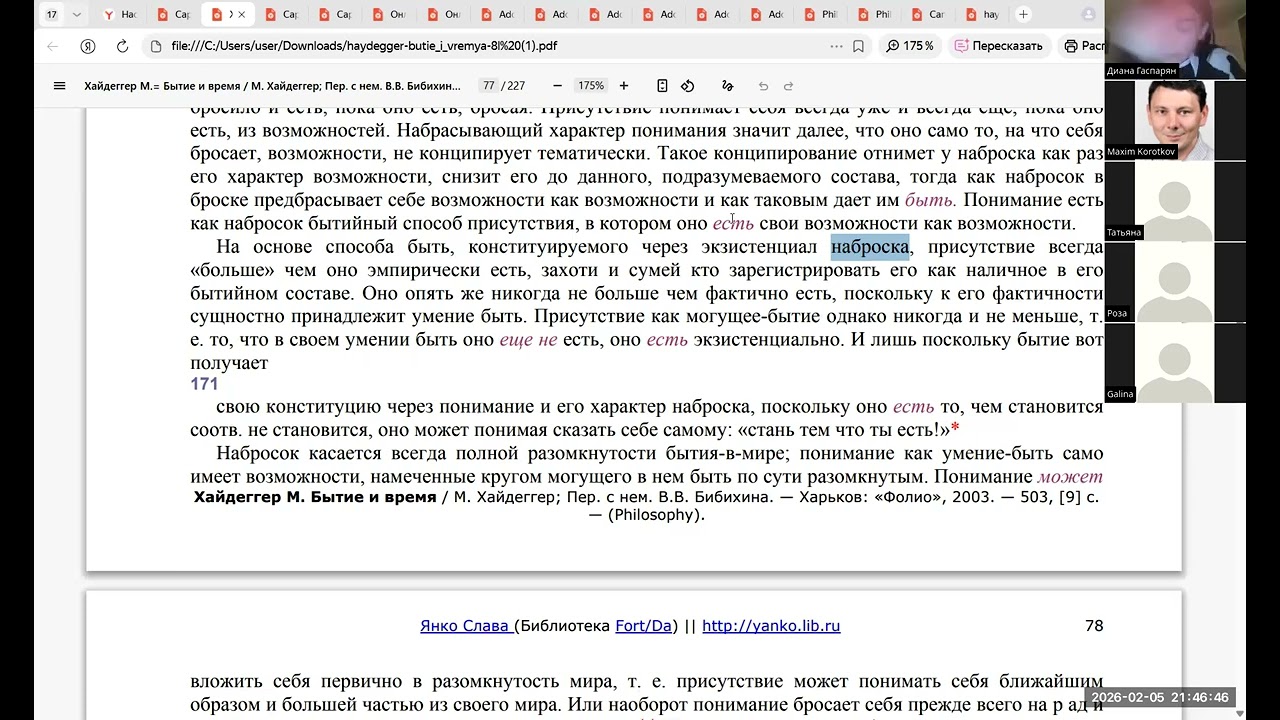The width and height of the screenshot is (1280, 720).
Task: Zoom out with the minus button
Action: pos(557,86)
